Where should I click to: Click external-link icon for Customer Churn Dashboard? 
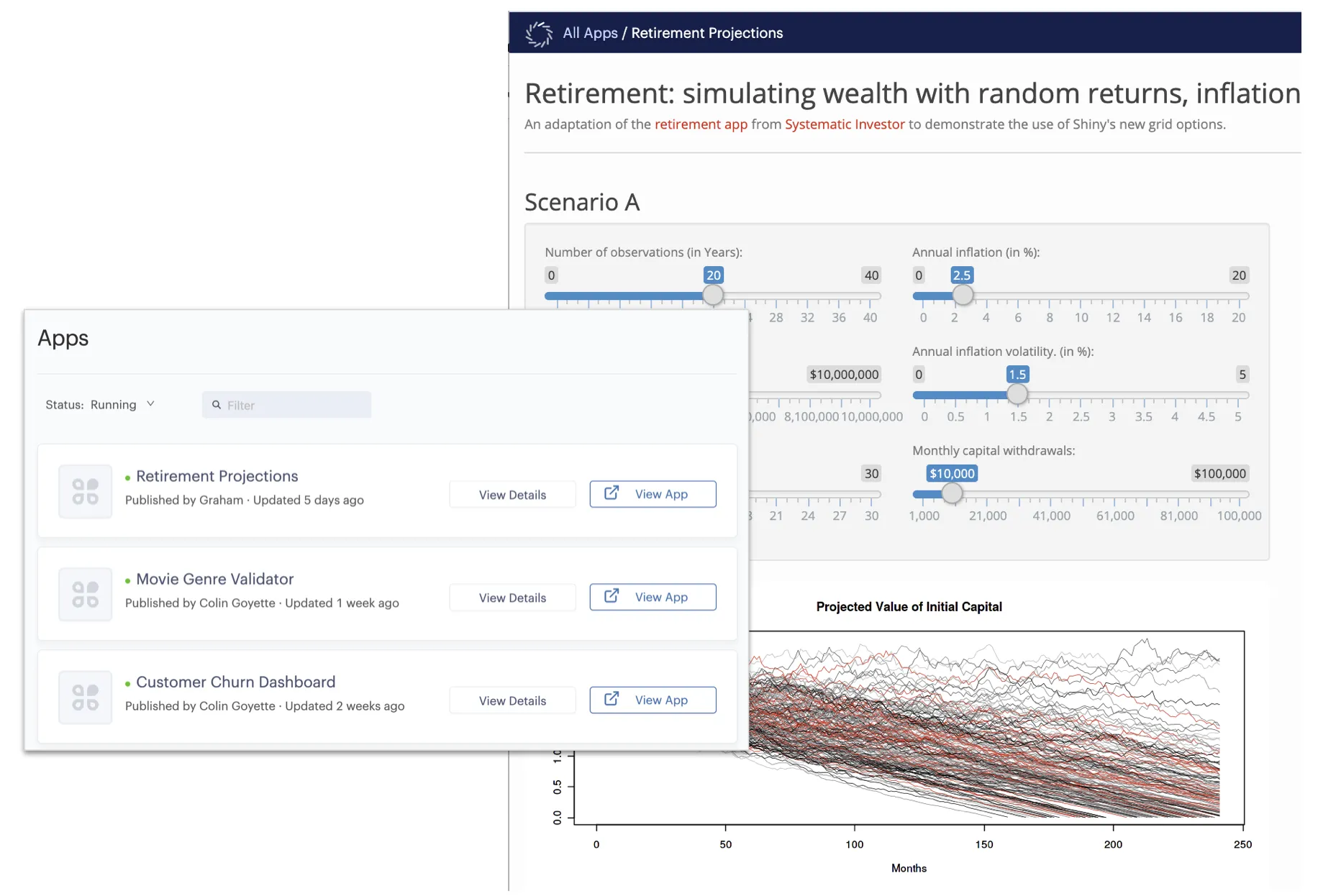click(612, 699)
